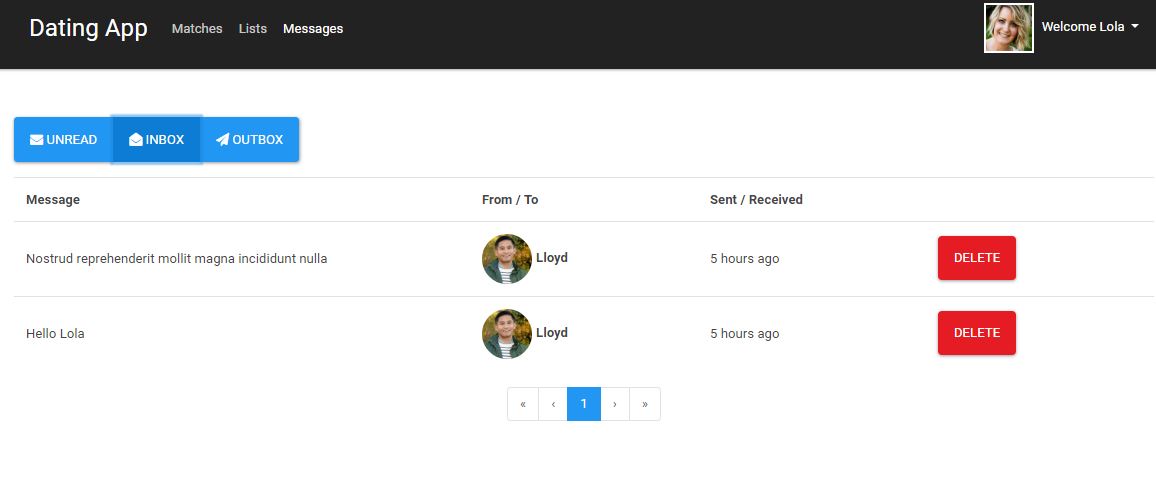1156x485 pixels.
Task: Click '5 hours ago' in the Hello Lola row
Action: 745,334
